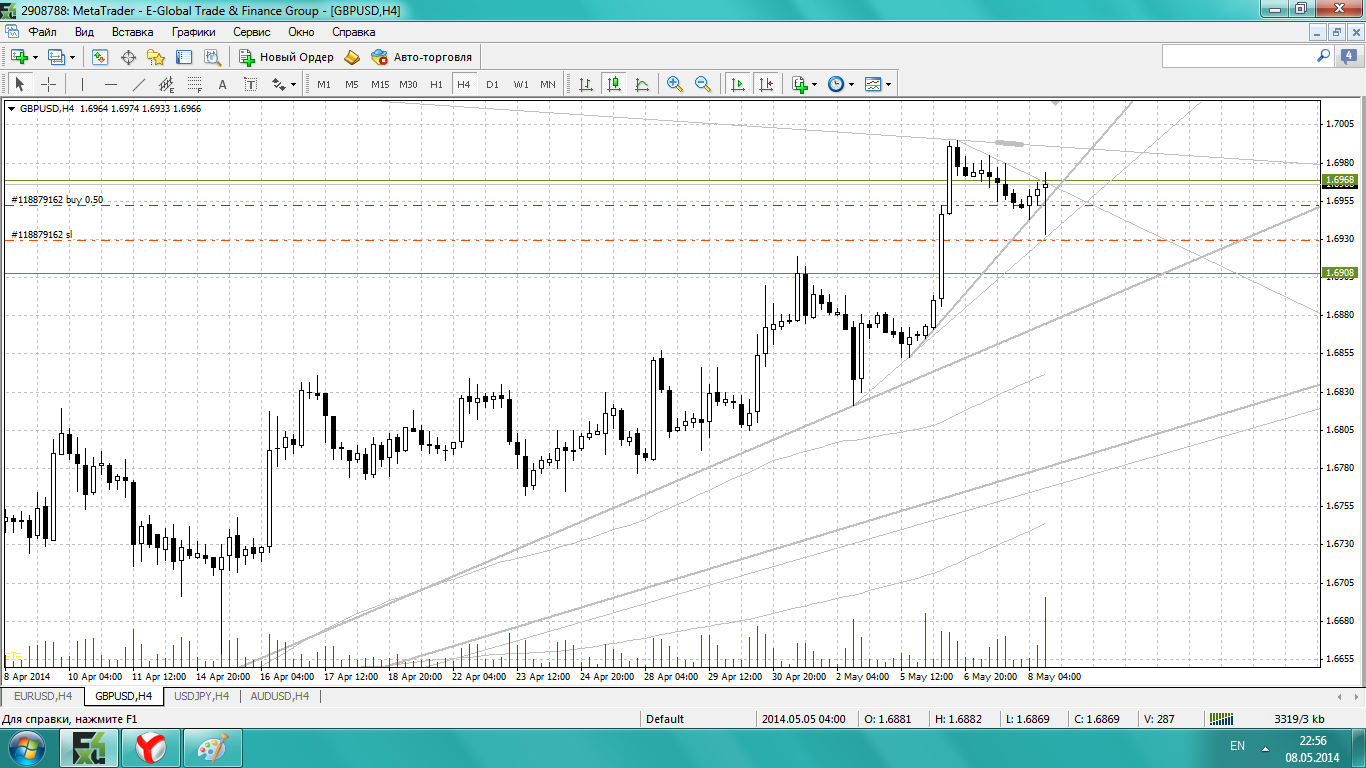Select the arrow cursor tool

point(19,84)
